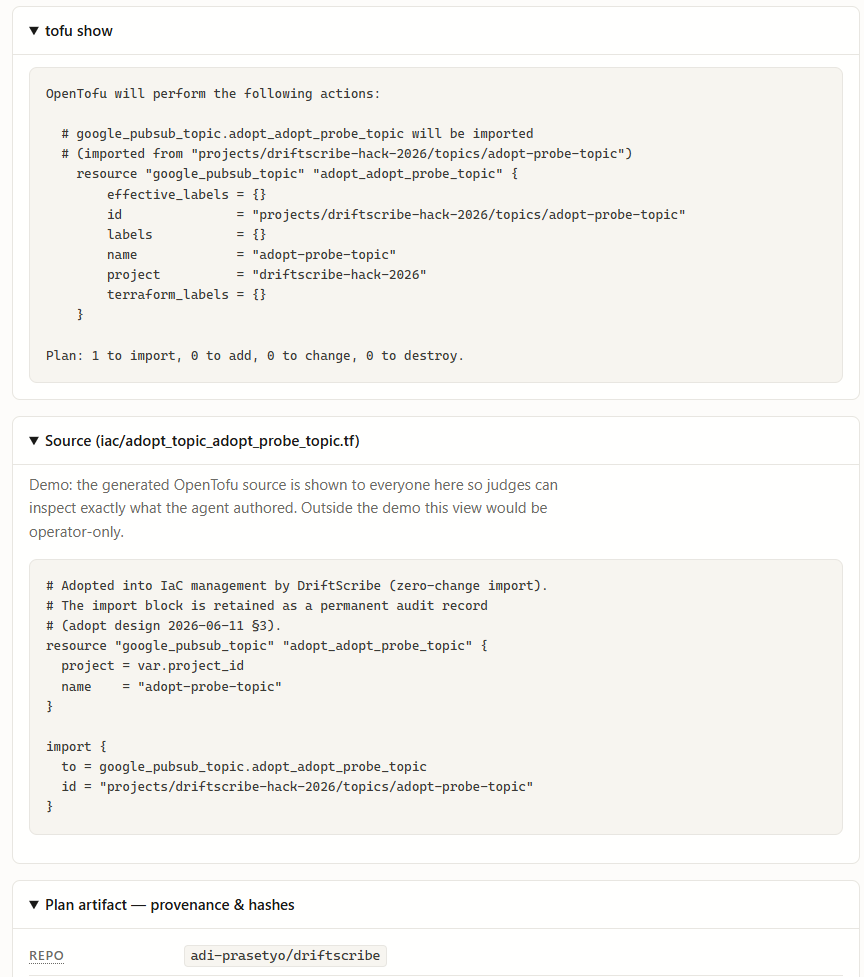Viewport: 864px width, 977px height.
Task: Click the 'effective_labels = {}' line
Action: tap(186, 194)
